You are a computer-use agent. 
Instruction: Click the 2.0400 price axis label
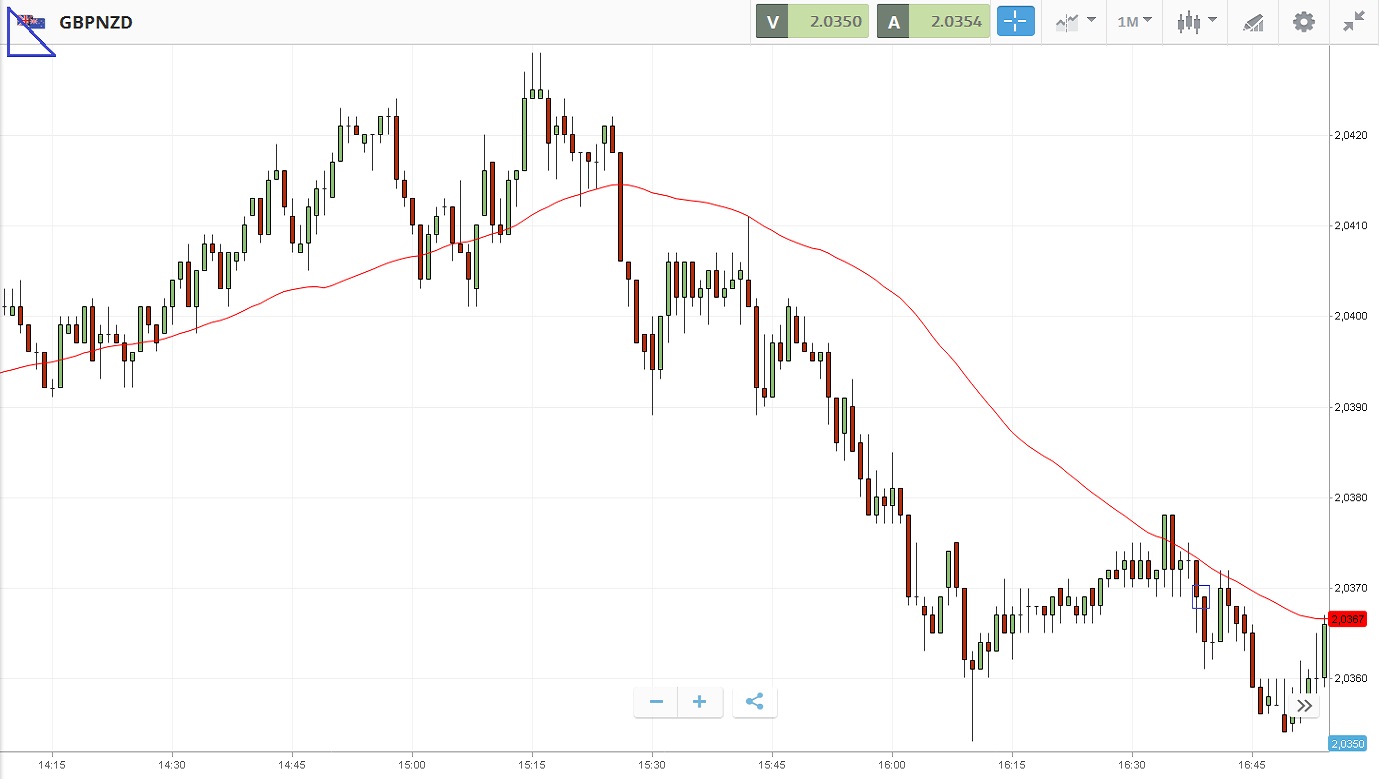coord(1349,316)
